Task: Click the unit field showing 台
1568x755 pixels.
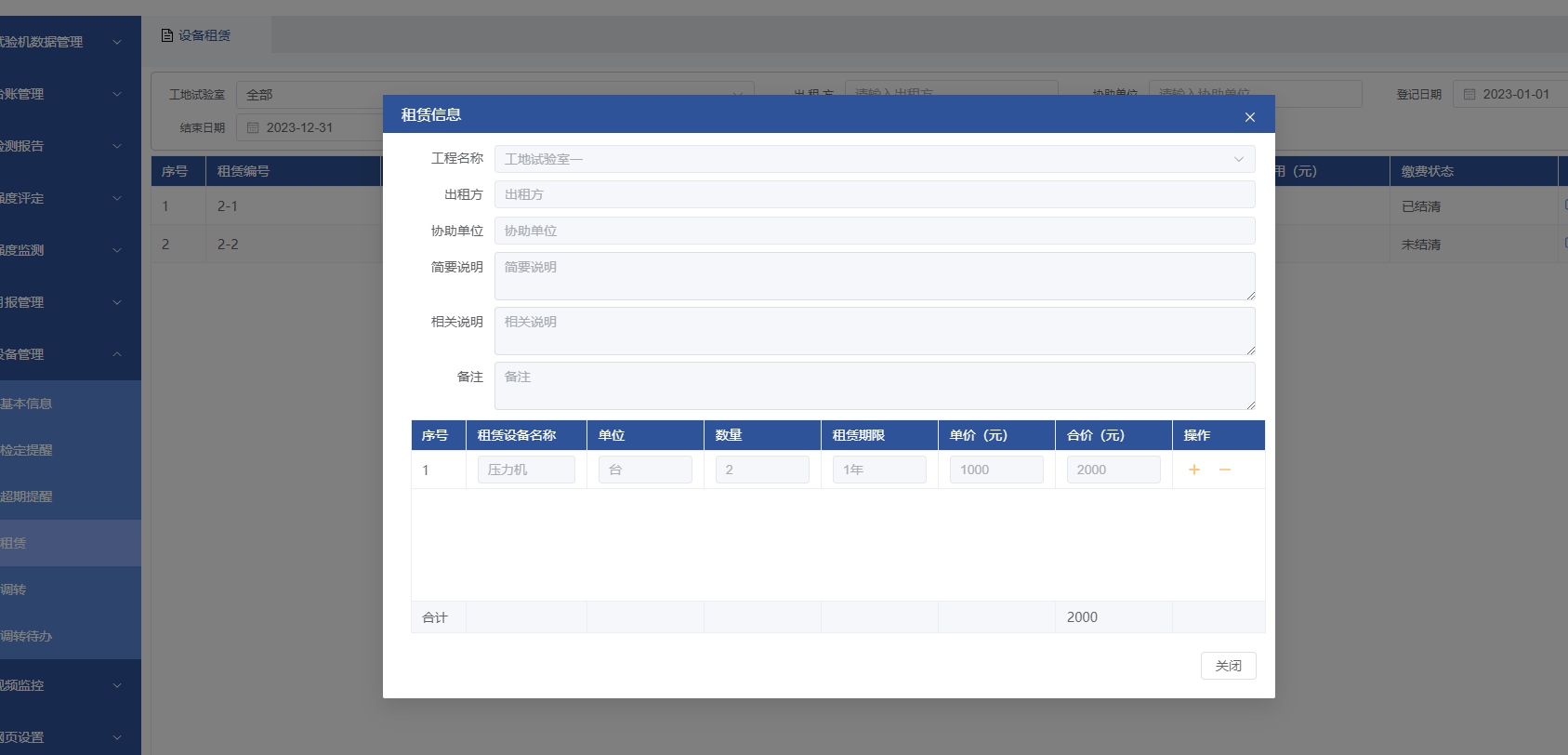Action: [x=645, y=470]
